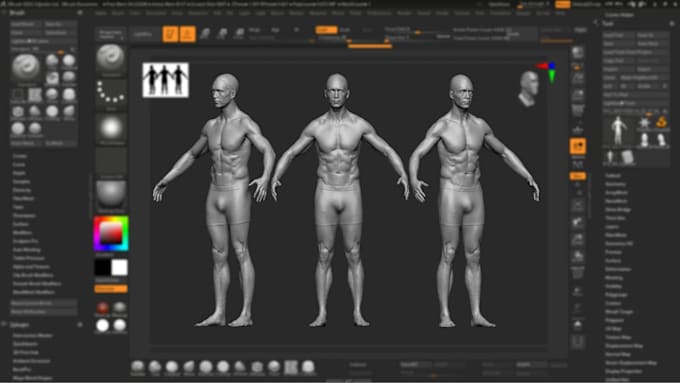This screenshot has height=383, width=680.
Task: Toggle the orange Alternate button under SwitchColor
Action: pos(111,289)
